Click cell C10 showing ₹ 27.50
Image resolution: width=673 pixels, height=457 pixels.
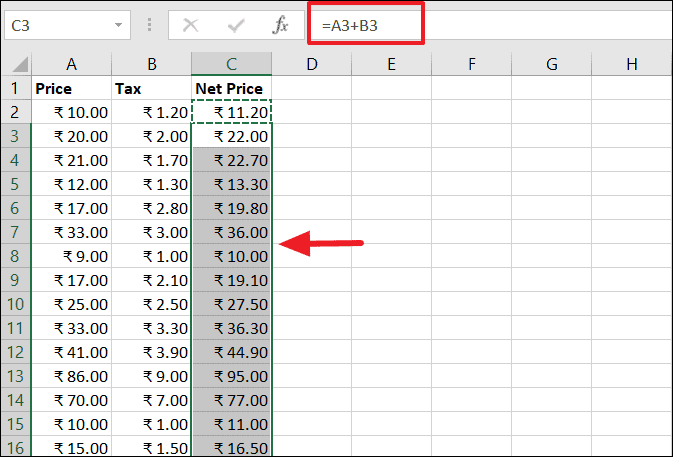point(231,304)
